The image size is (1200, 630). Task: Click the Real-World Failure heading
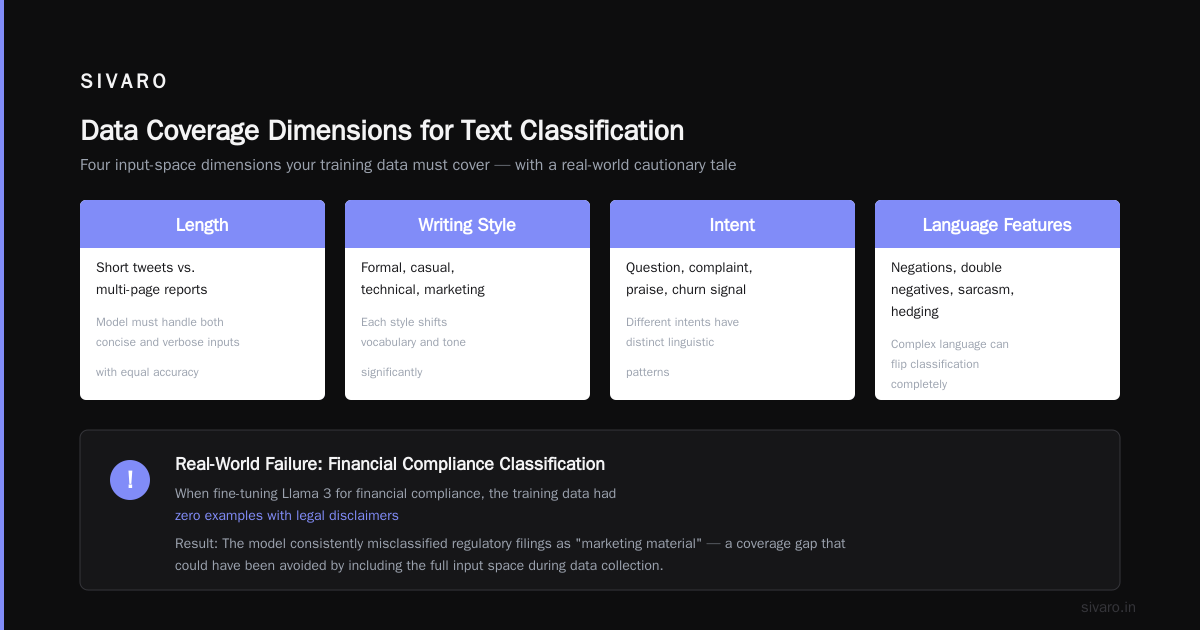(x=390, y=464)
